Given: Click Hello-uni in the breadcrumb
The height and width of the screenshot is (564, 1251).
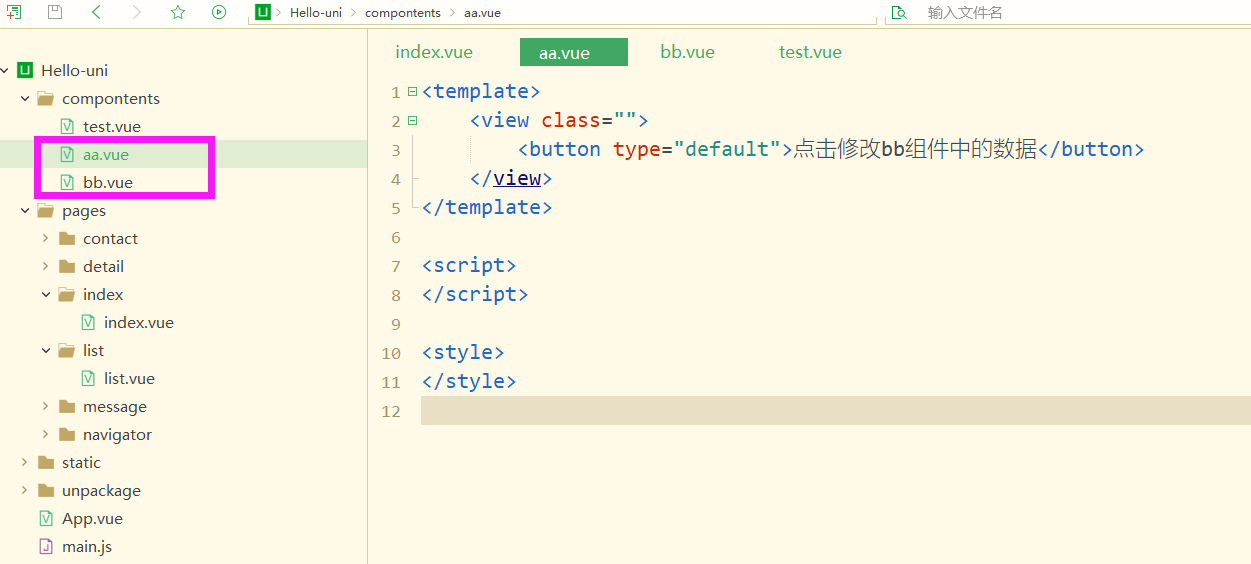Looking at the screenshot, I should pos(316,13).
